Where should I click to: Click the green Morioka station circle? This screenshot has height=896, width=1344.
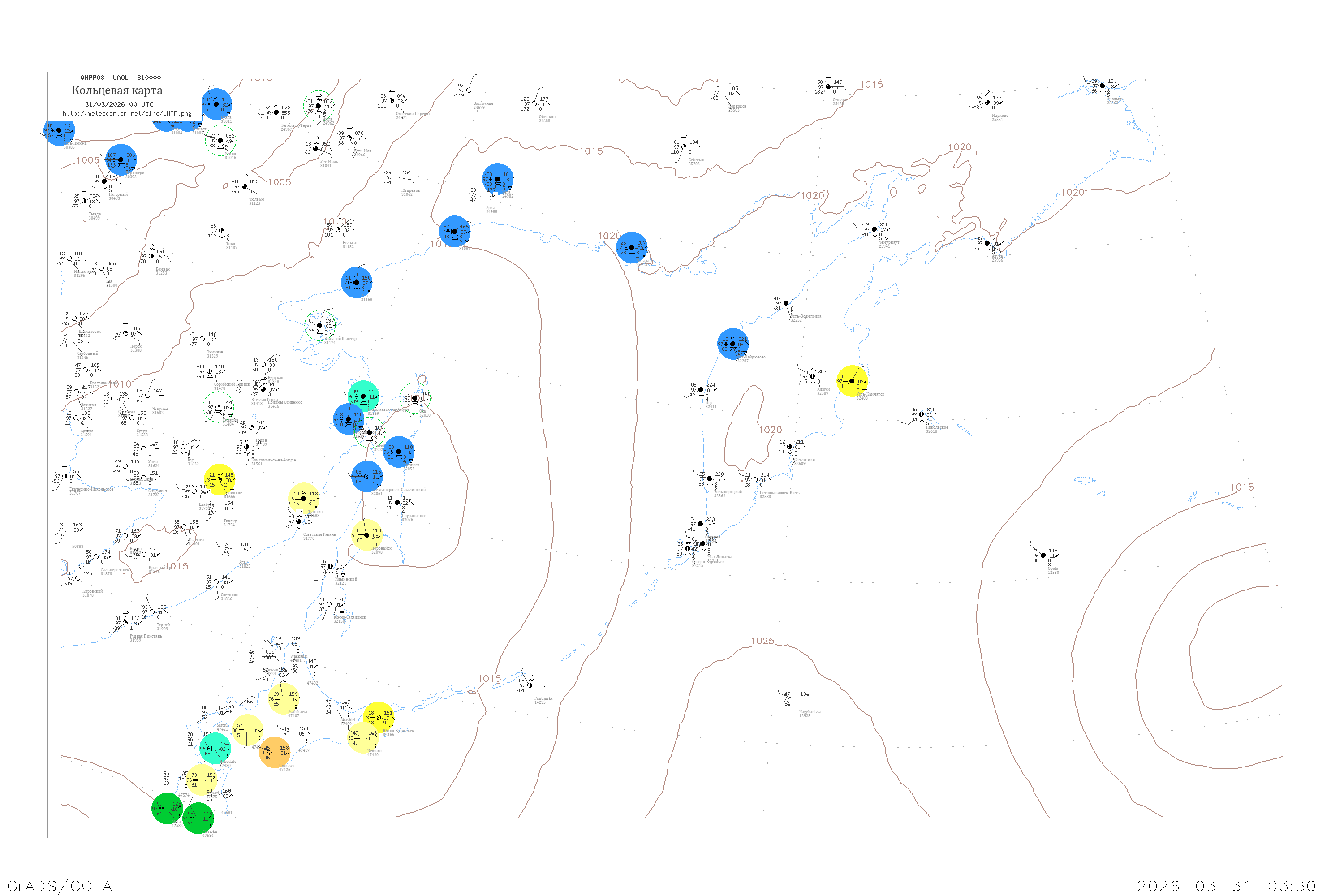coord(198,818)
